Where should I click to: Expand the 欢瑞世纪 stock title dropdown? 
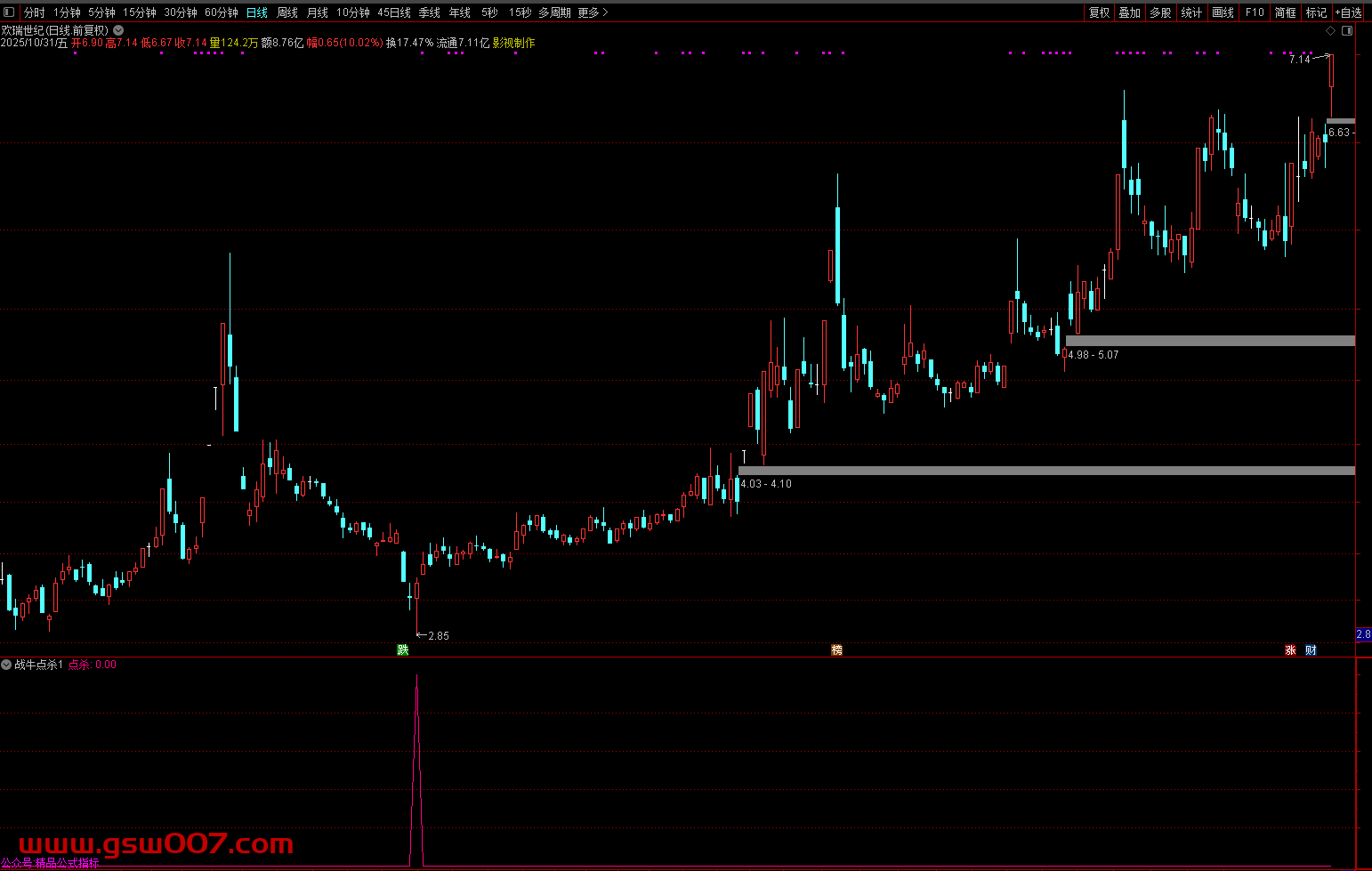click(x=118, y=30)
